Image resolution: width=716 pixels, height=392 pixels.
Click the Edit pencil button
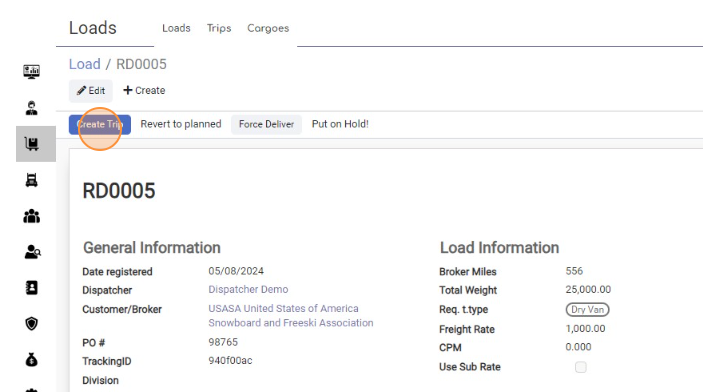[x=91, y=90]
